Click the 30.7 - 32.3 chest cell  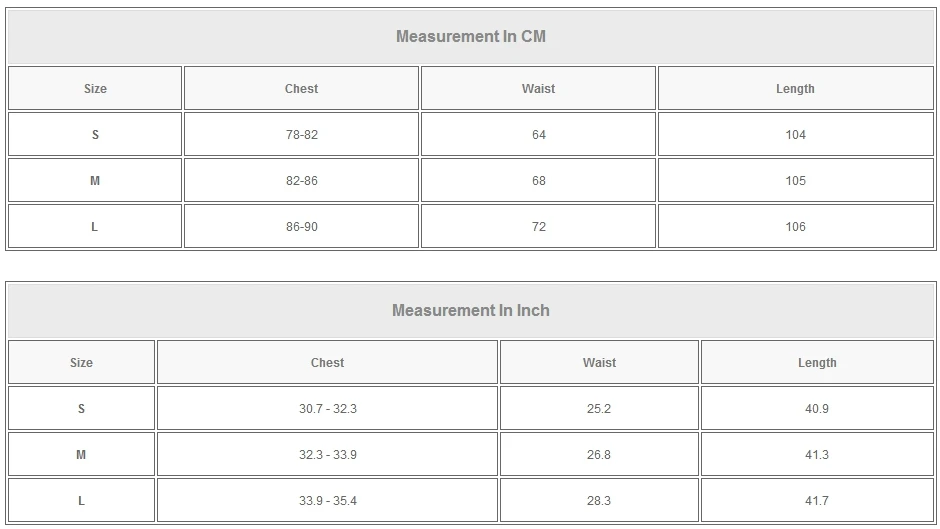pyautogui.click(x=327, y=409)
